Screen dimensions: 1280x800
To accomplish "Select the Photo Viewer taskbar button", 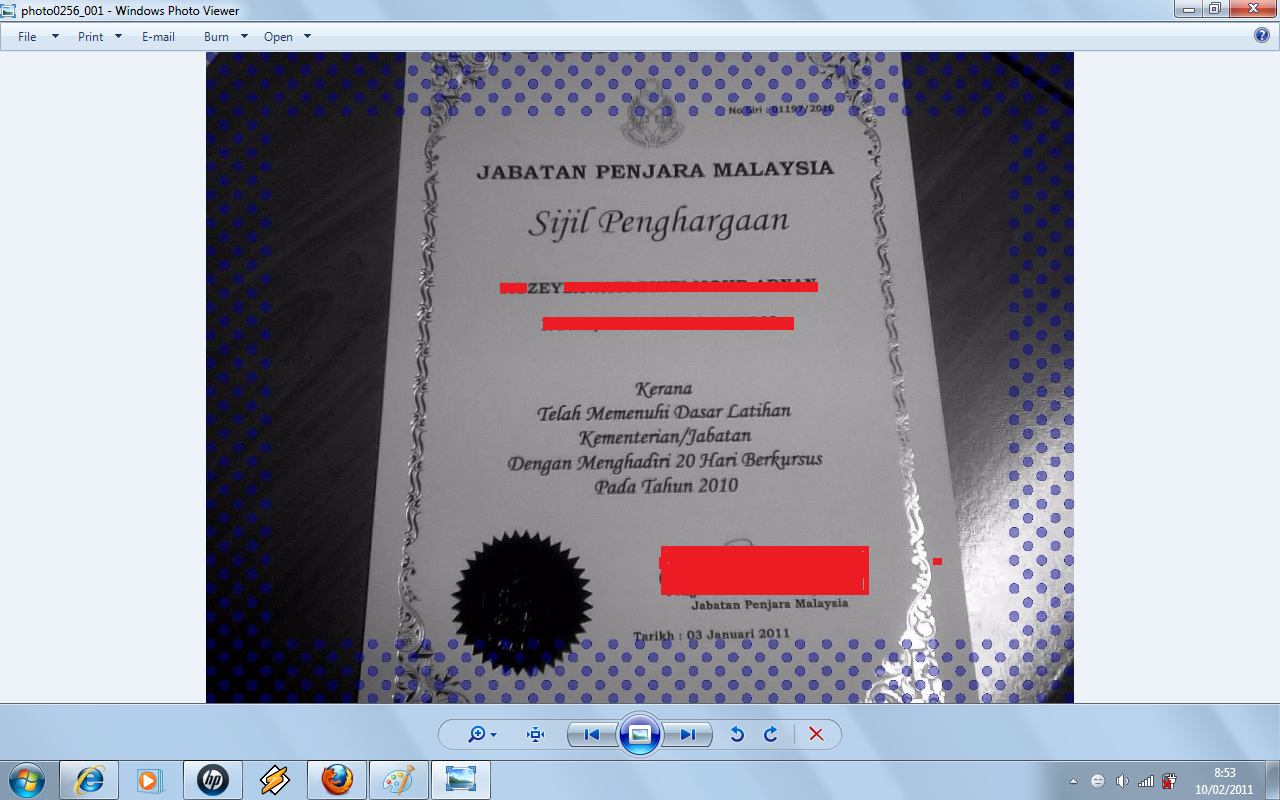I will 461,780.
